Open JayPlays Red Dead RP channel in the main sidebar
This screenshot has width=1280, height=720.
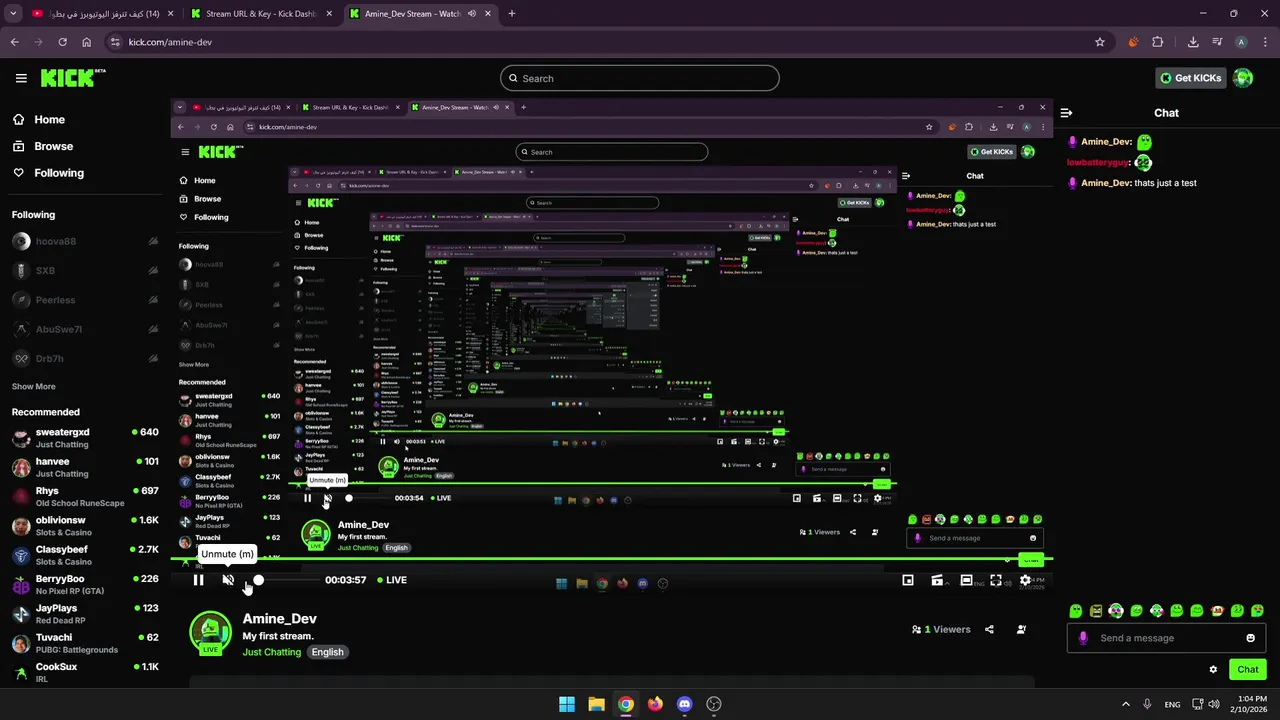tap(85, 613)
